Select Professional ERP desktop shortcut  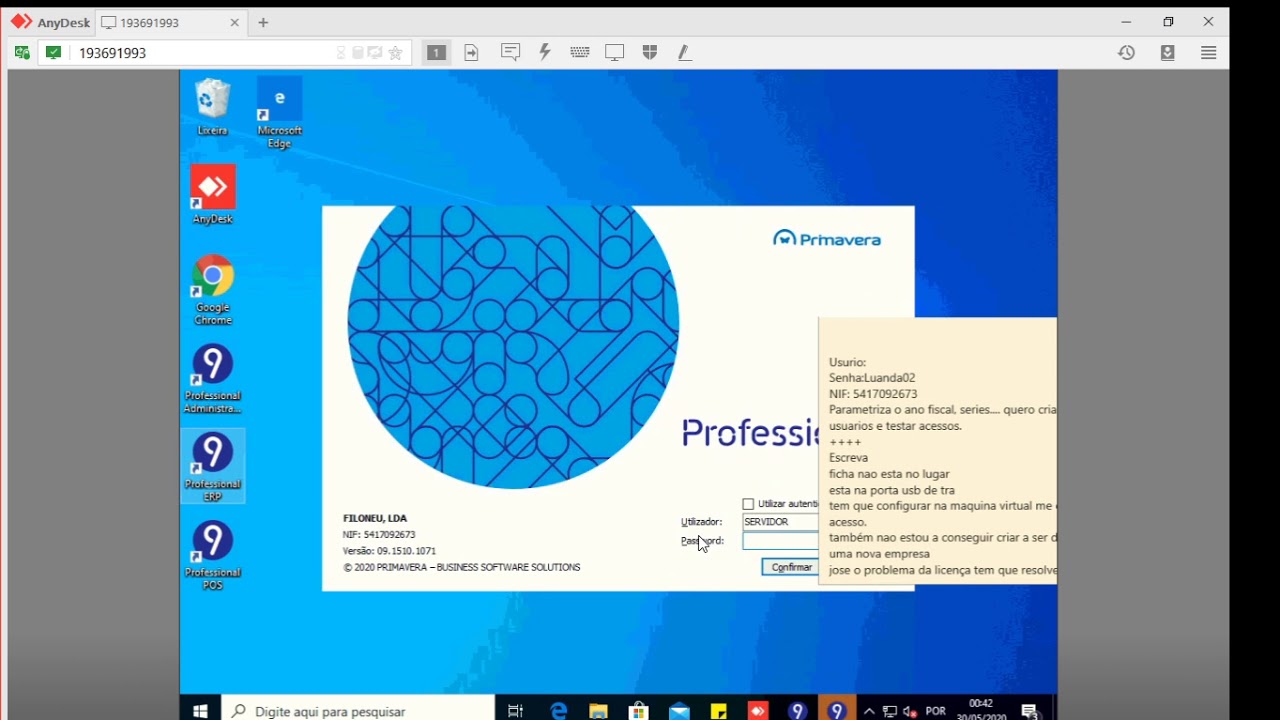pos(212,466)
